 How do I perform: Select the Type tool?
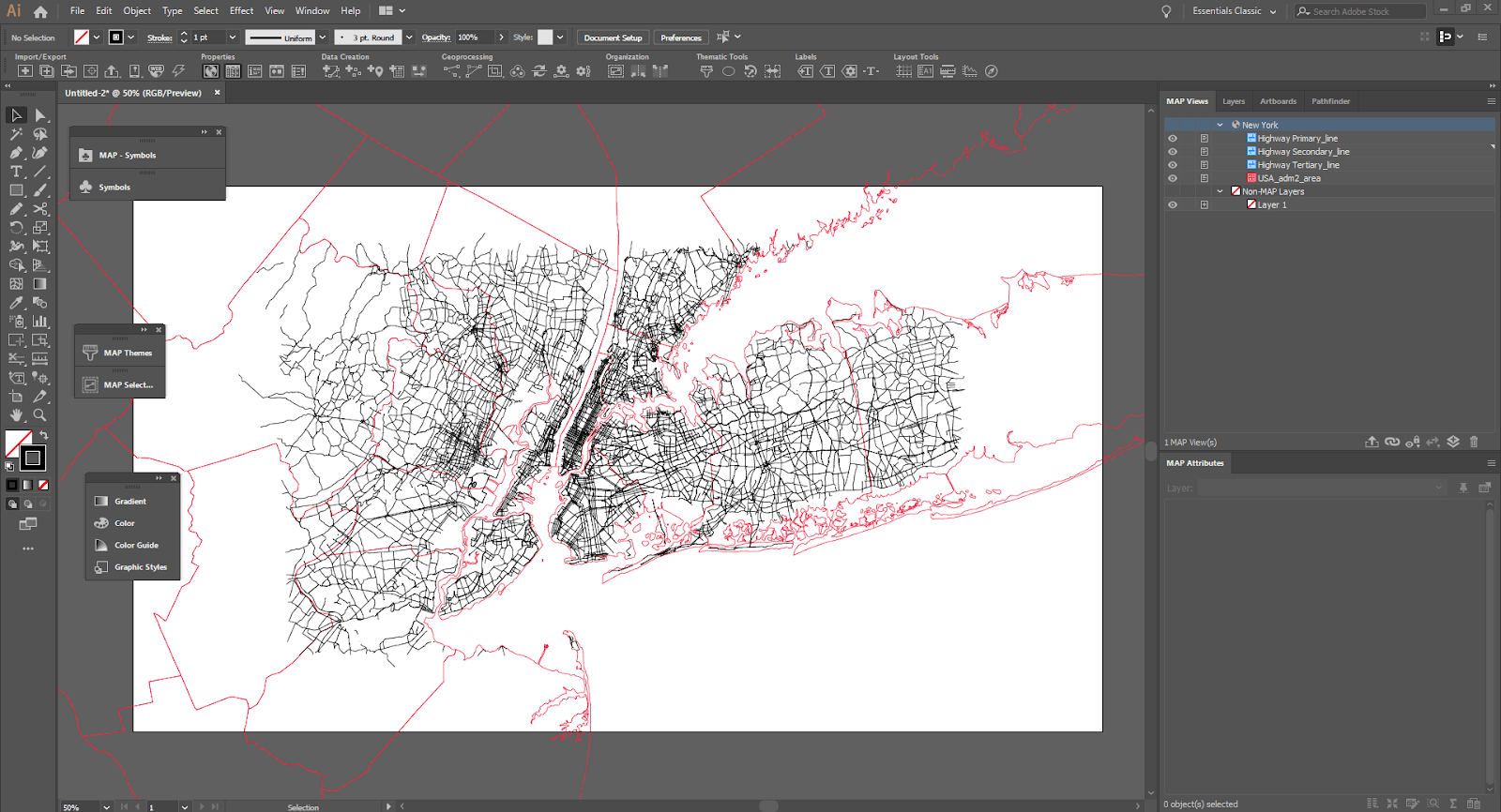point(17,172)
